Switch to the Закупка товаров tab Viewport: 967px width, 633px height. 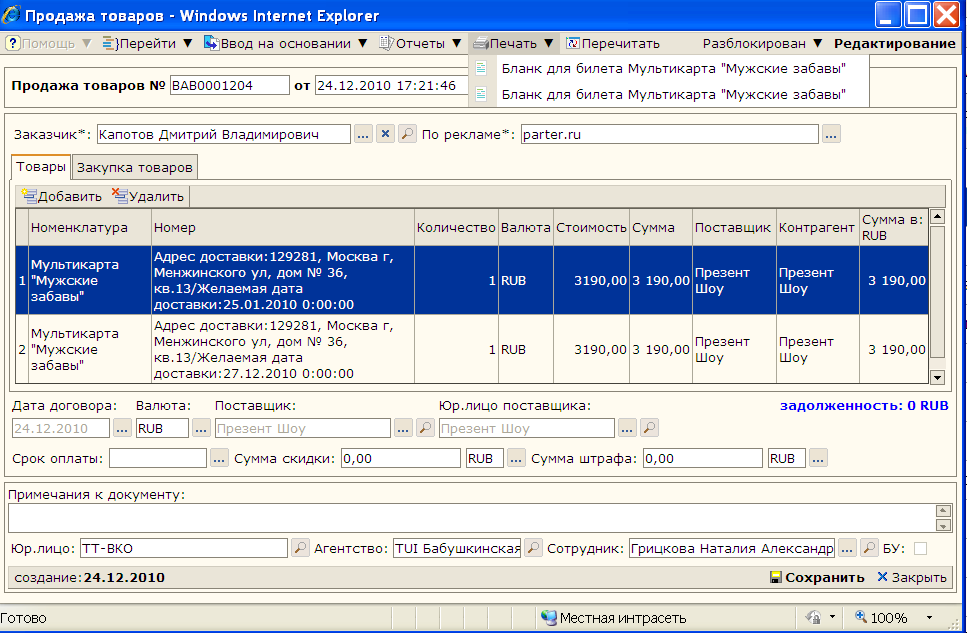(135, 167)
